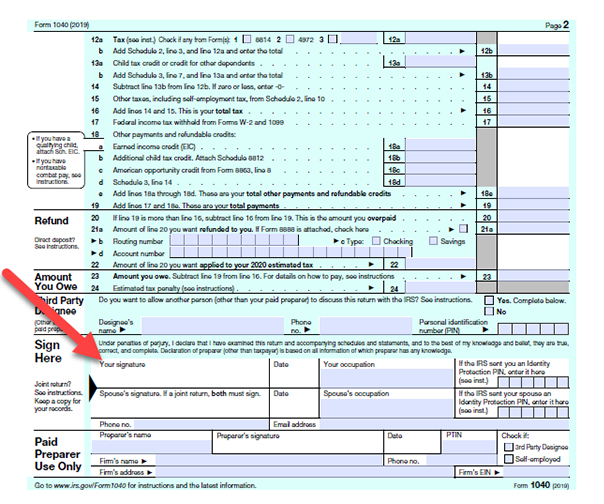Select the Savings account type checkbox

point(433,241)
